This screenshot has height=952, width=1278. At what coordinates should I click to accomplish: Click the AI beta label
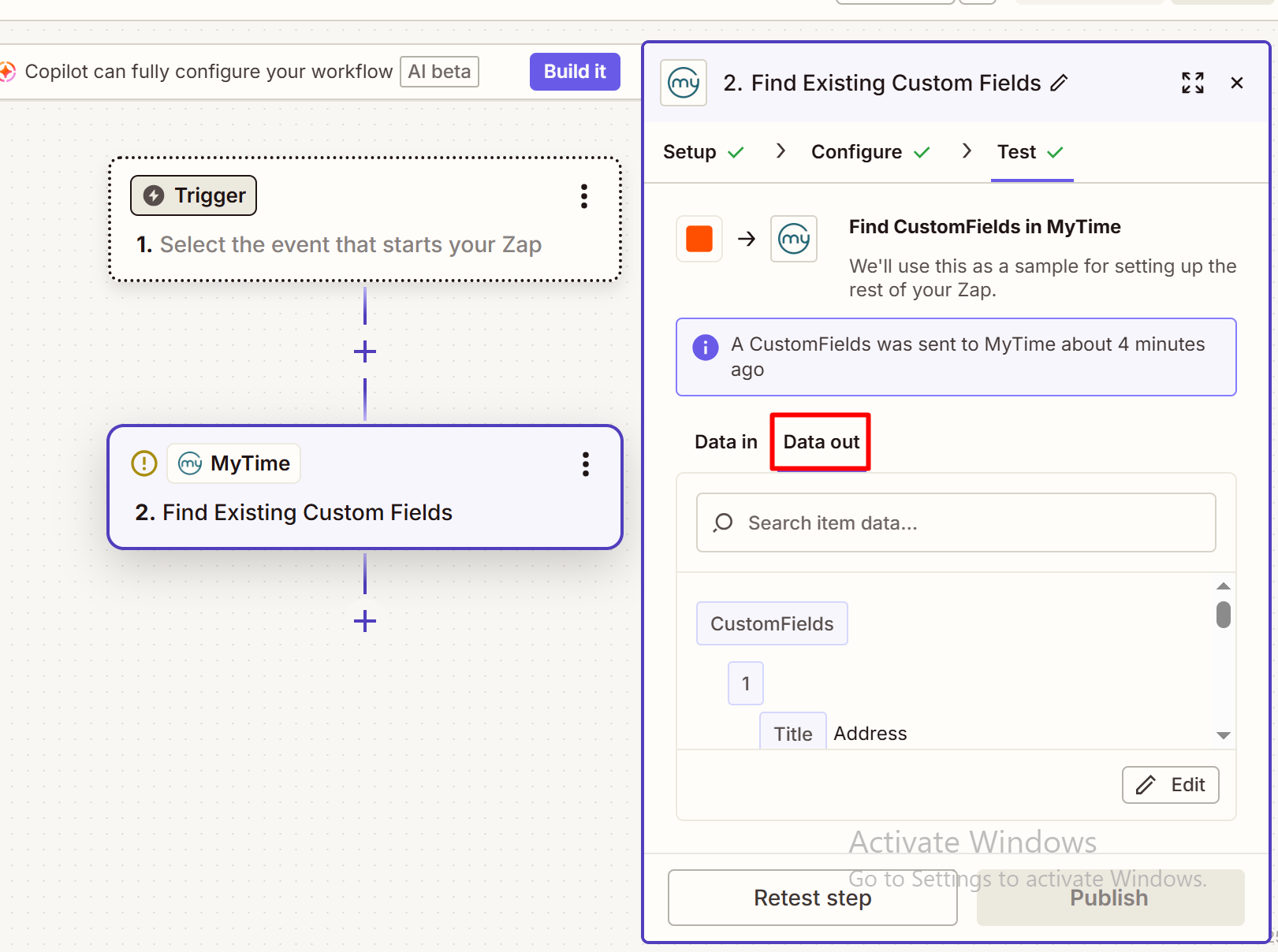(439, 72)
